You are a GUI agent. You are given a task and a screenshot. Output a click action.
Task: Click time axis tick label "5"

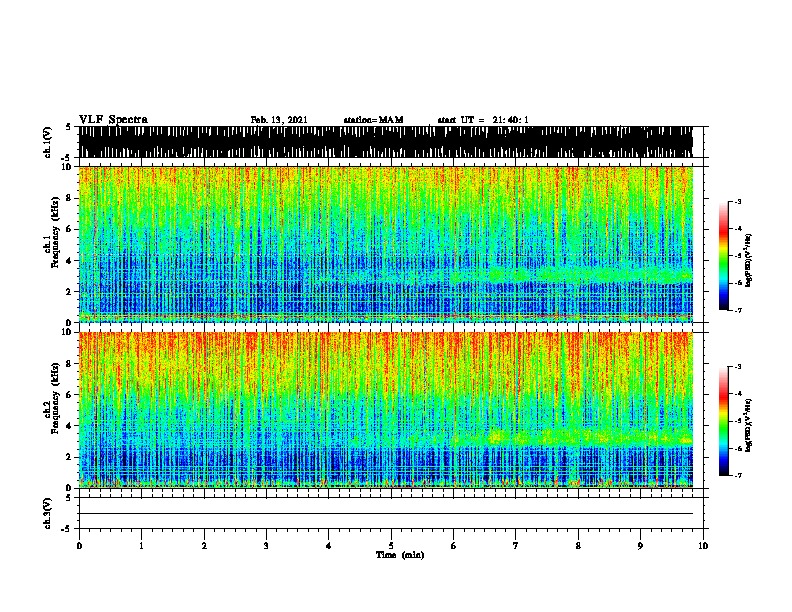click(x=391, y=546)
